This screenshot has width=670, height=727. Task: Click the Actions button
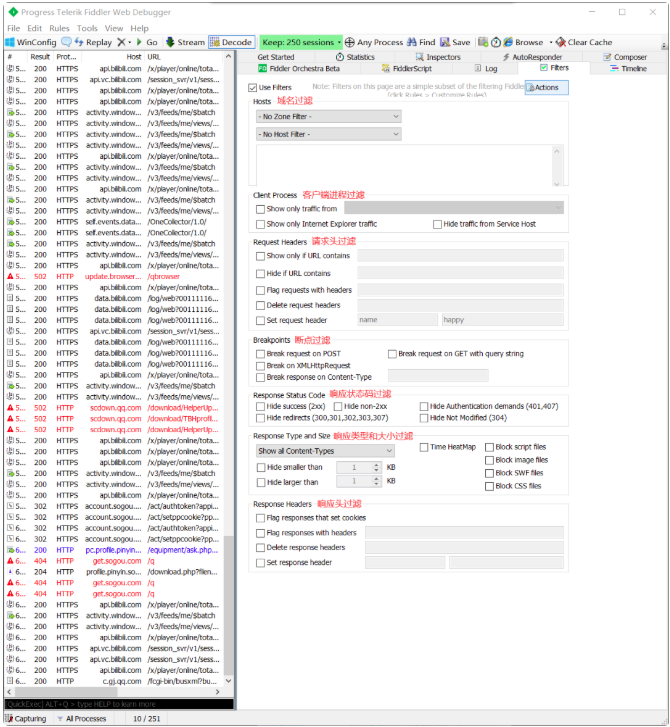(547, 88)
